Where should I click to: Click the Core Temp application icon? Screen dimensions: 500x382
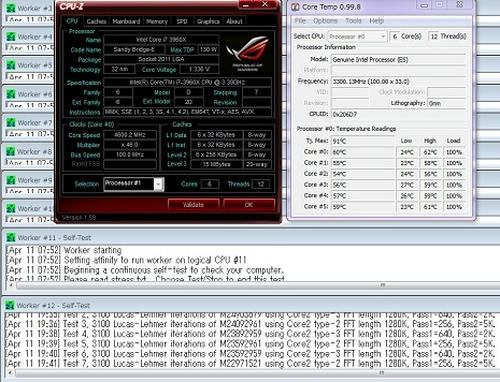[x=295, y=7]
